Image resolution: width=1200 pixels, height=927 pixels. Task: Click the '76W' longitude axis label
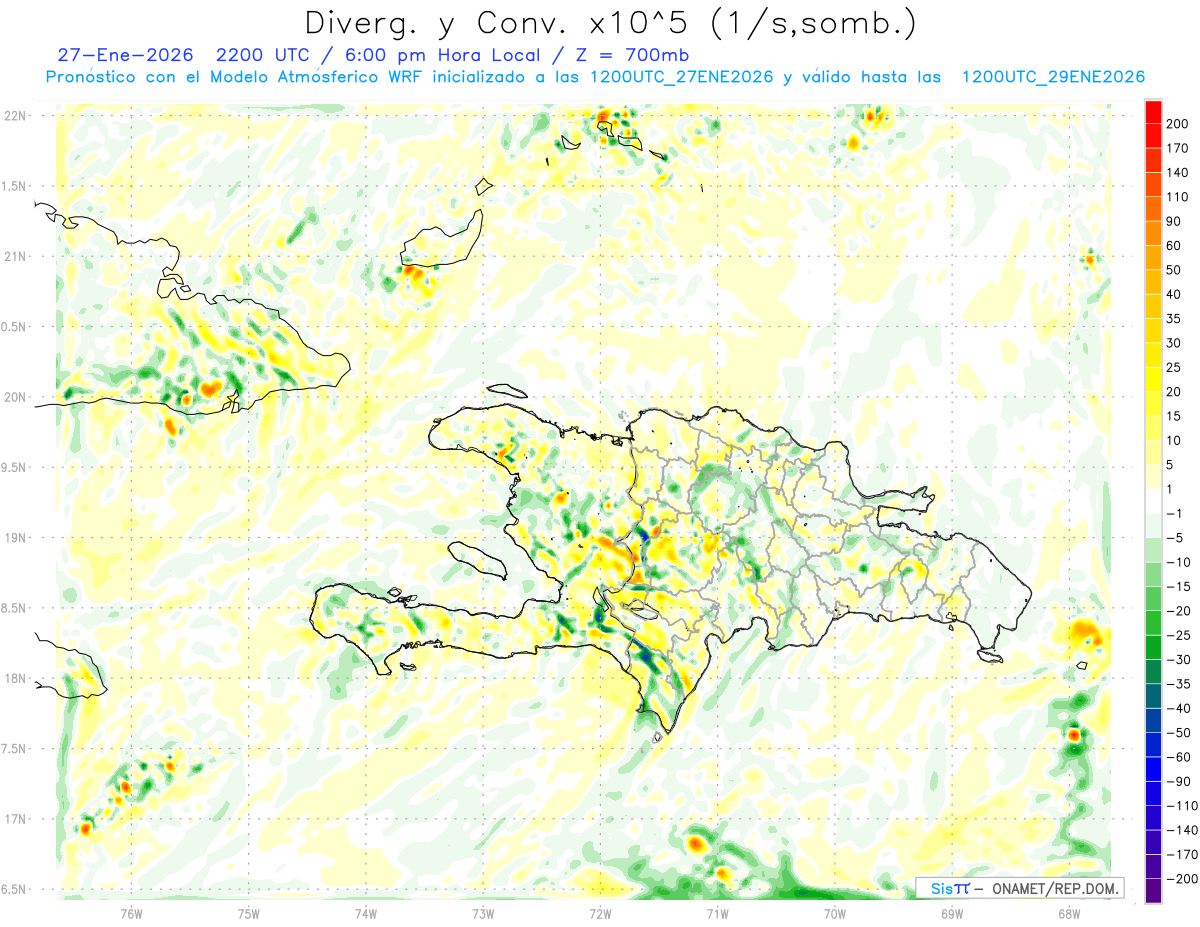click(131, 913)
